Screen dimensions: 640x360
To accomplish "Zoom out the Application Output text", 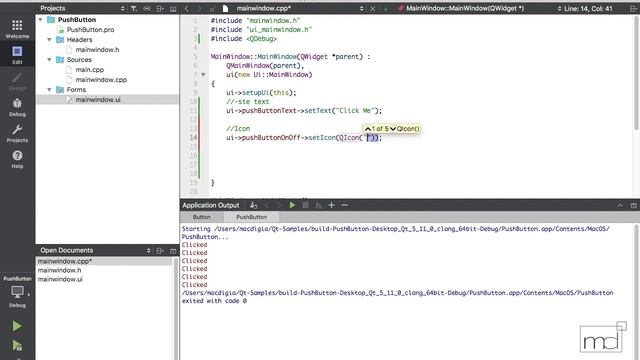I will click(x=344, y=205).
